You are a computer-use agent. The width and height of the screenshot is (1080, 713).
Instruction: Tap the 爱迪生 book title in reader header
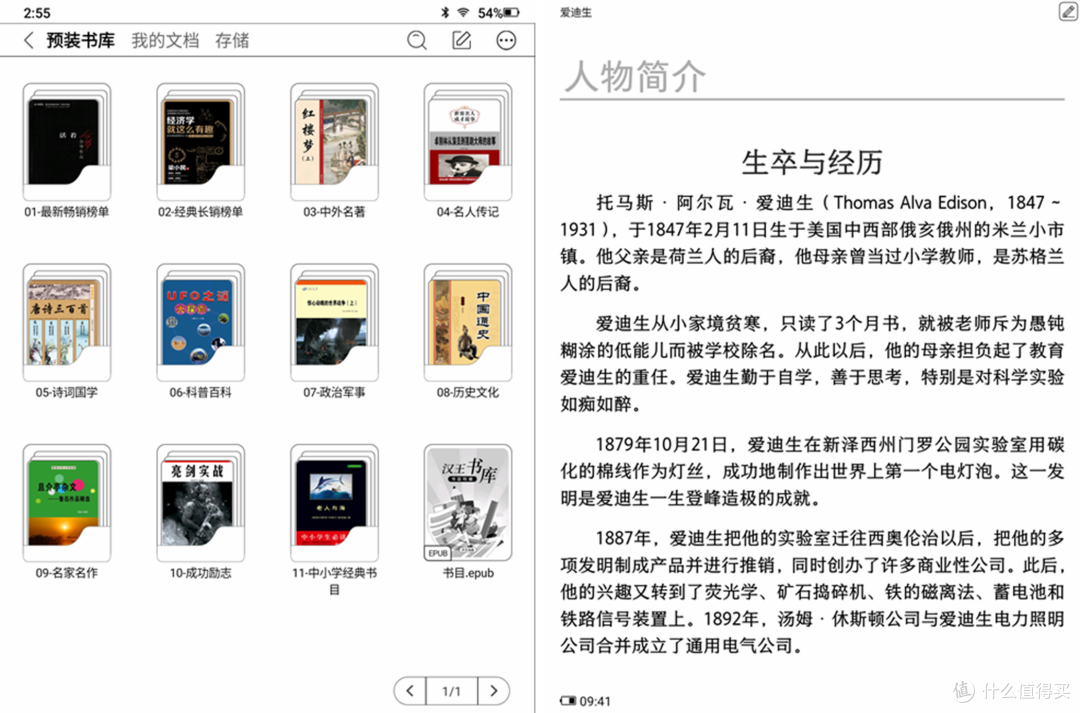coord(576,12)
